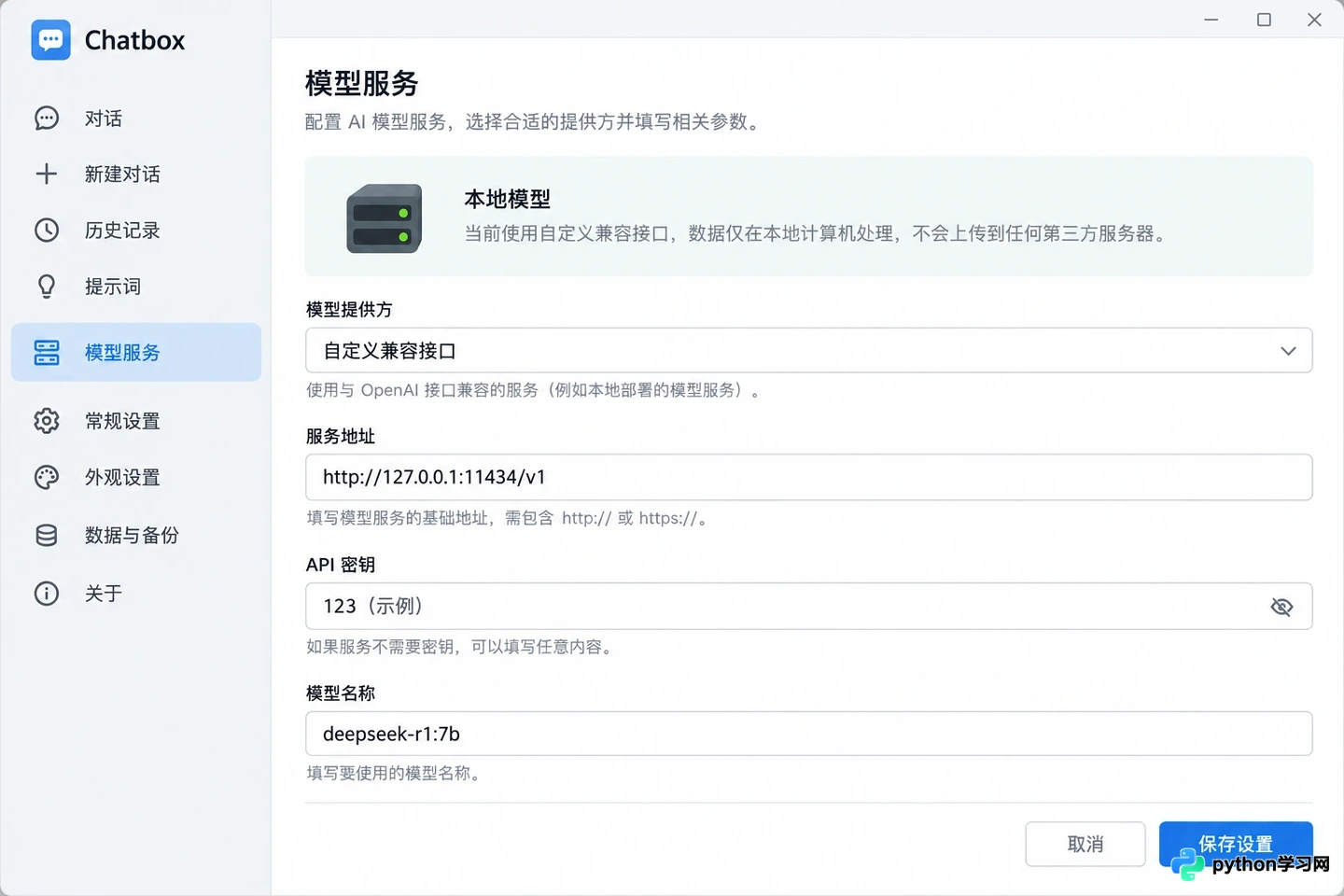Viewport: 1344px width, 896px height.
Task: Open the 自定义兼容接口 provider combo box
Action: [808, 350]
